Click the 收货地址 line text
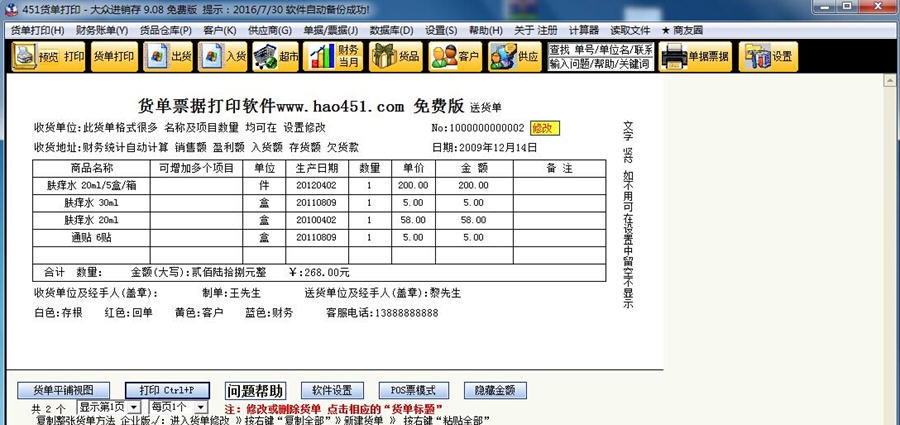The width and height of the screenshot is (900, 425). click(196, 148)
